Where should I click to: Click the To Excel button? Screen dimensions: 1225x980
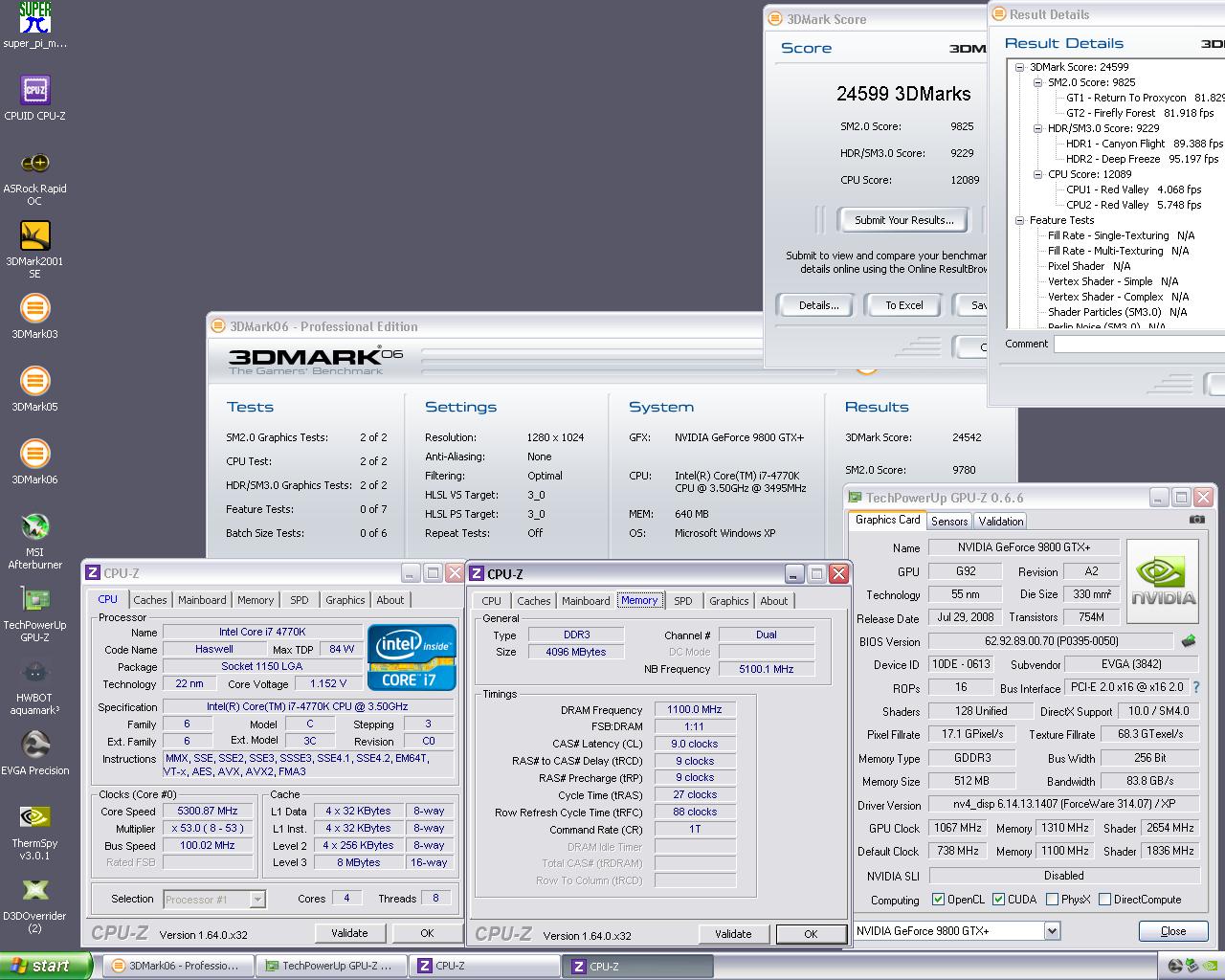903,305
